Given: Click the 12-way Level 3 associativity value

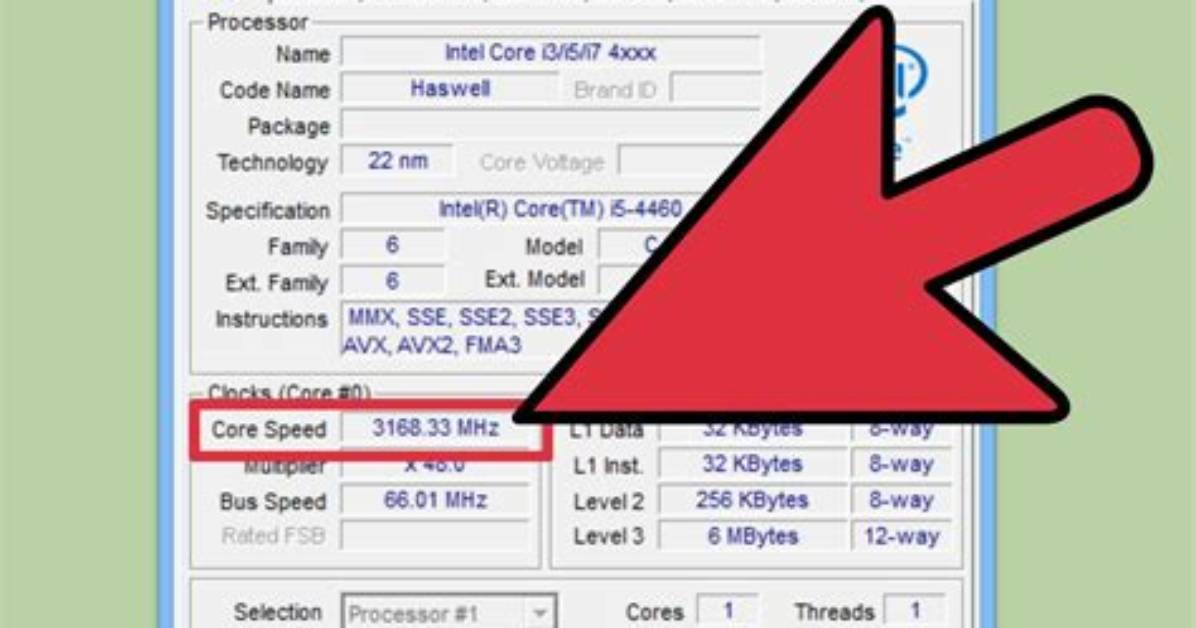Looking at the screenshot, I should (x=901, y=536).
